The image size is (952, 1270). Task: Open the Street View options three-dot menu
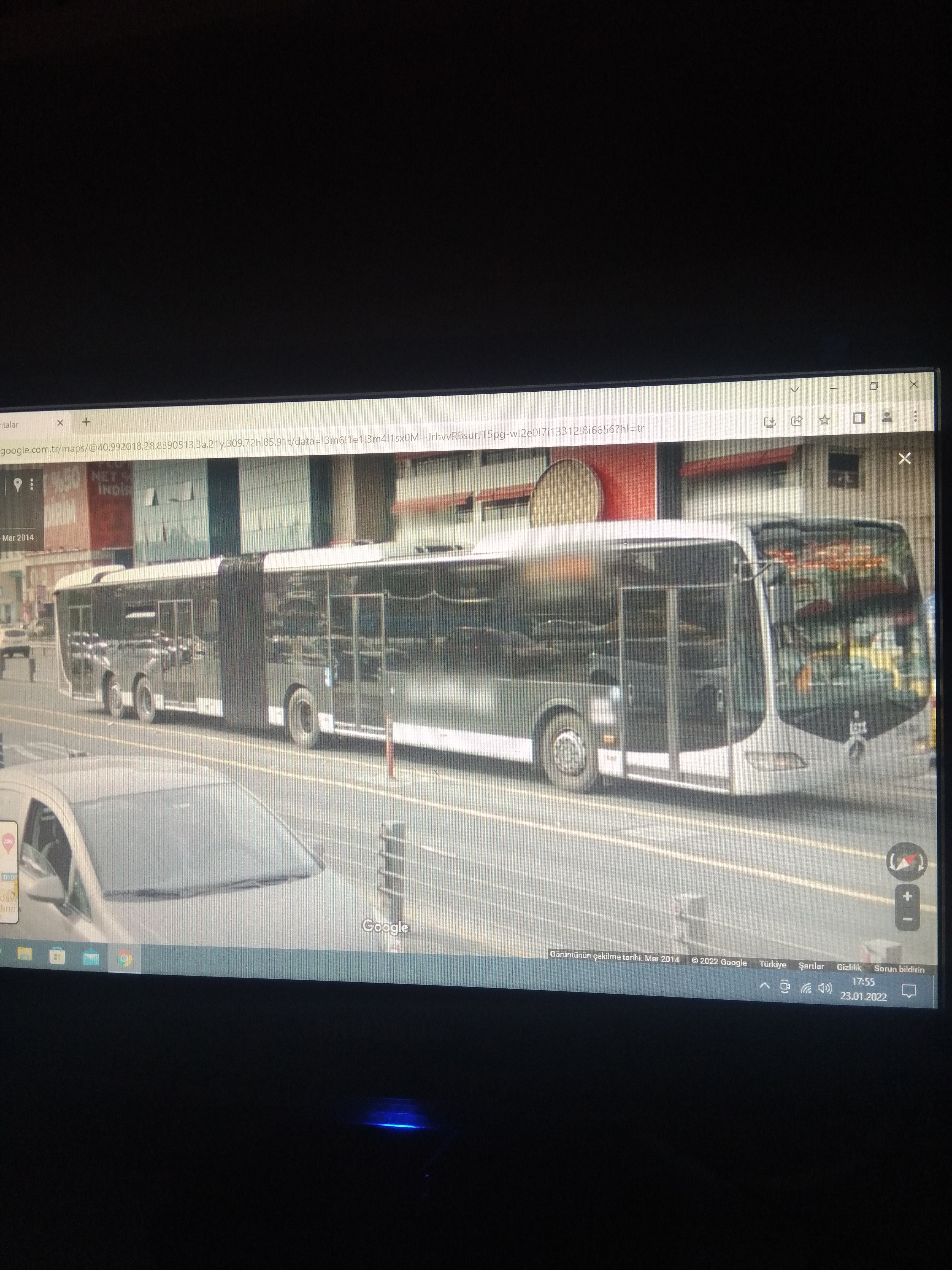(x=32, y=485)
